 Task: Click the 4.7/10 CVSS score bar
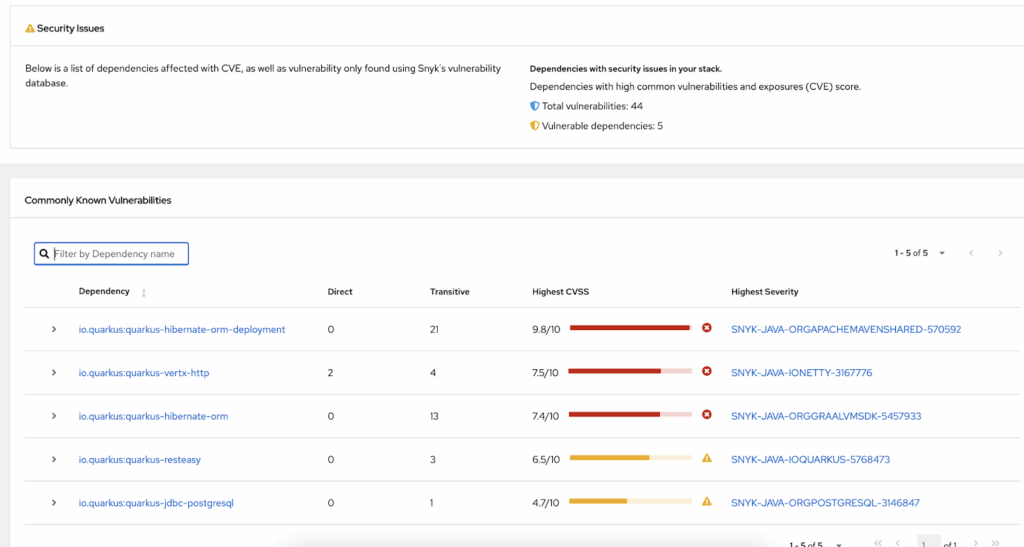tap(630, 501)
